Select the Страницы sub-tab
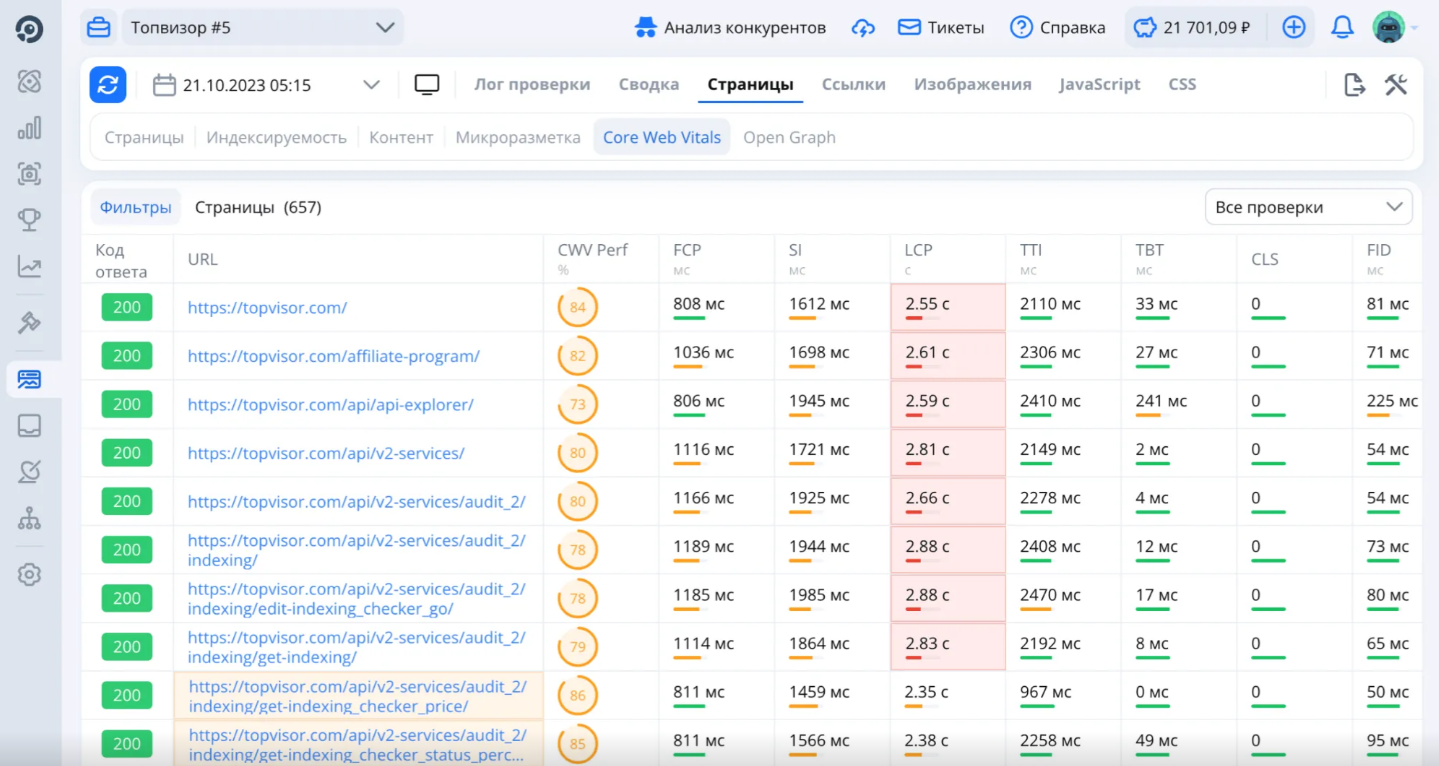 coord(144,137)
